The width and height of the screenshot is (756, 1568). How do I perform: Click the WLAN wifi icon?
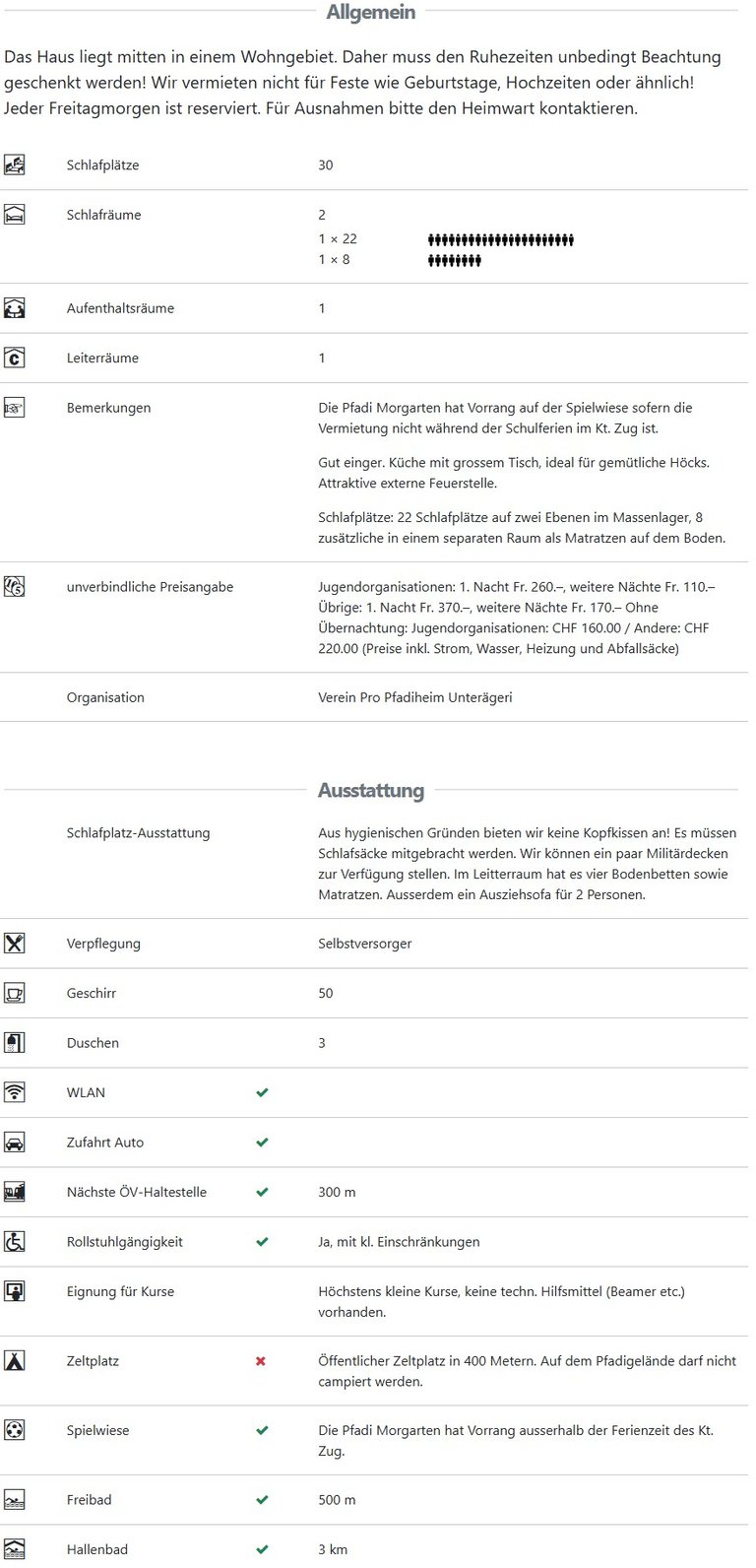(15, 1092)
